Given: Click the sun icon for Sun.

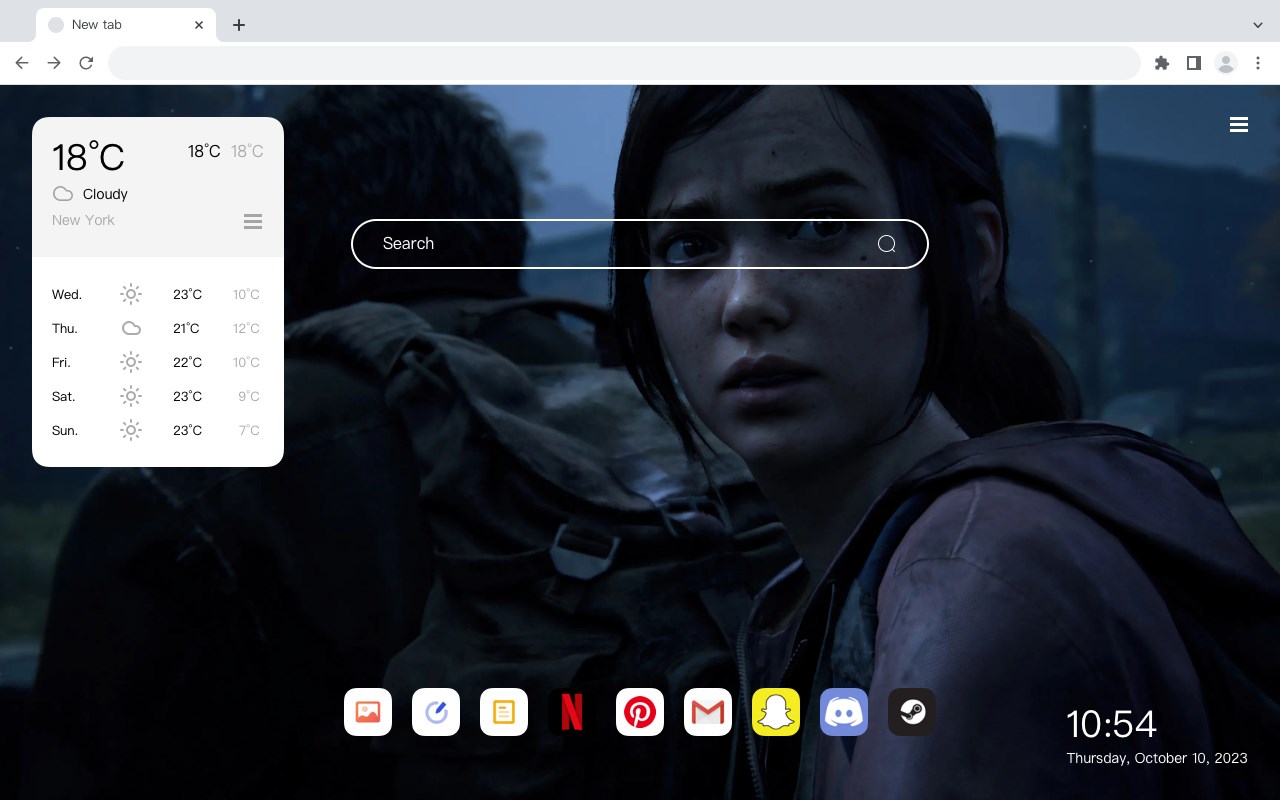Looking at the screenshot, I should click(131, 430).
